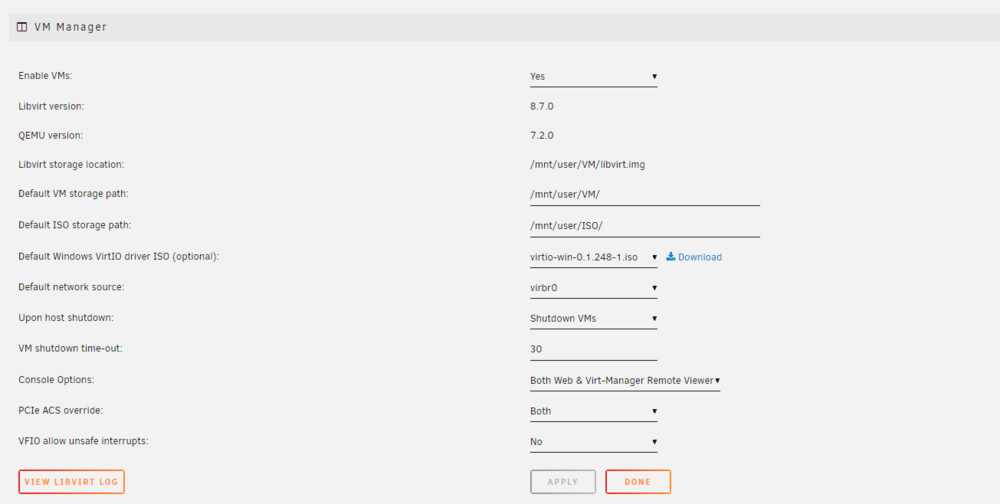Click the Default network source label
This screenshot has width=1000, height=504.
click(x=71, y=287)
